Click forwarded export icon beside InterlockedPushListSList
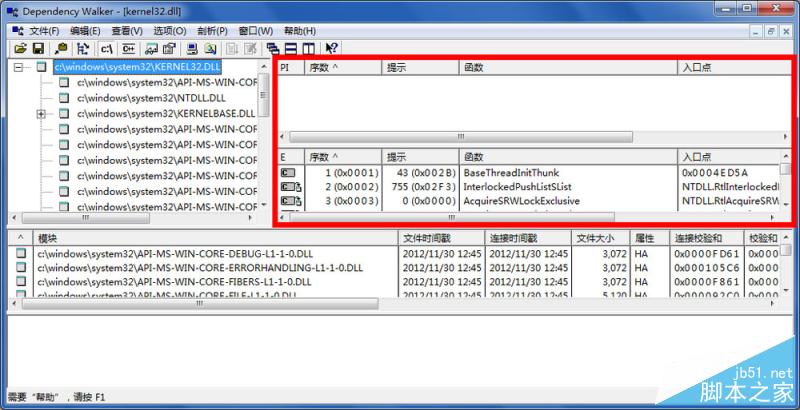The image size is (800, 410). coord(291,187)
